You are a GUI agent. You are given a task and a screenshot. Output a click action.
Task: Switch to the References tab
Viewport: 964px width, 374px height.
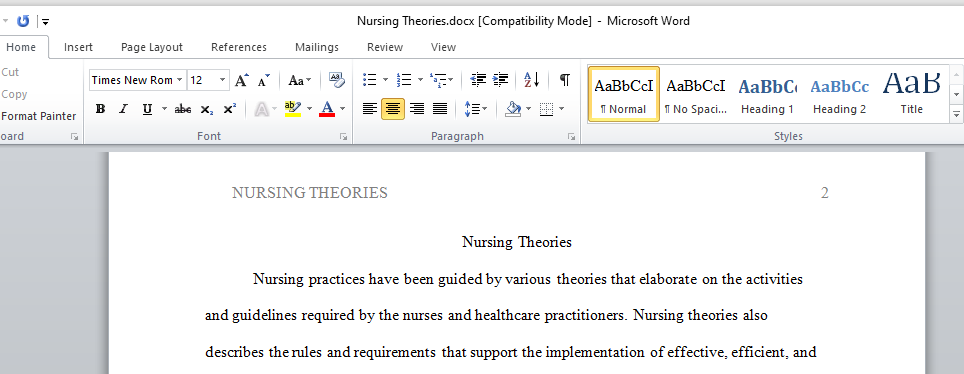coord(239,47)
